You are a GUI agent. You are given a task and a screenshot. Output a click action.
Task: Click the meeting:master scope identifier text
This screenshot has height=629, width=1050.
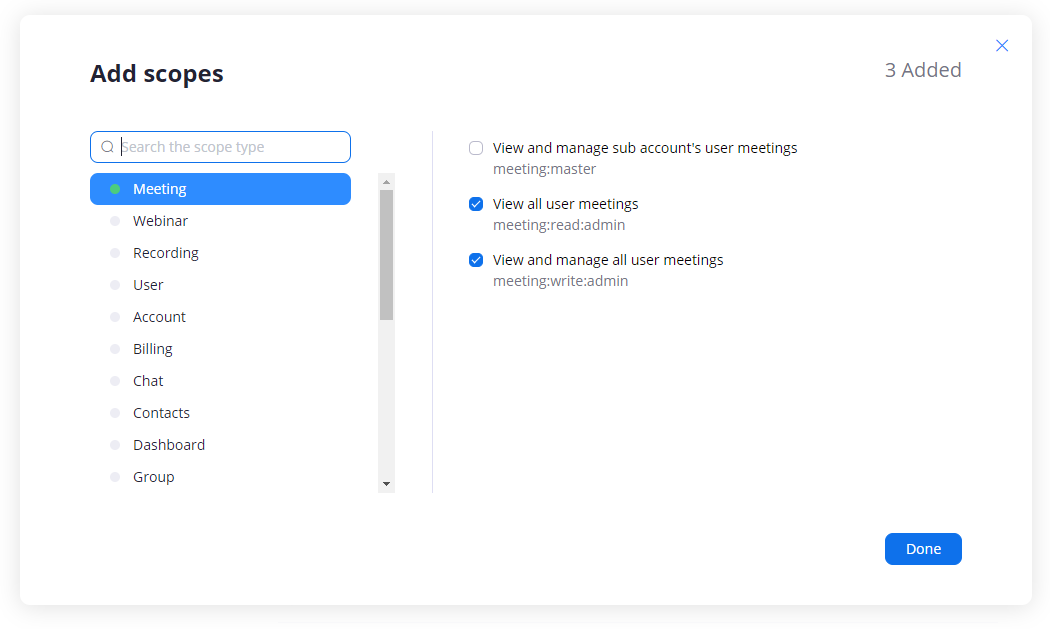tap(544, 169)
